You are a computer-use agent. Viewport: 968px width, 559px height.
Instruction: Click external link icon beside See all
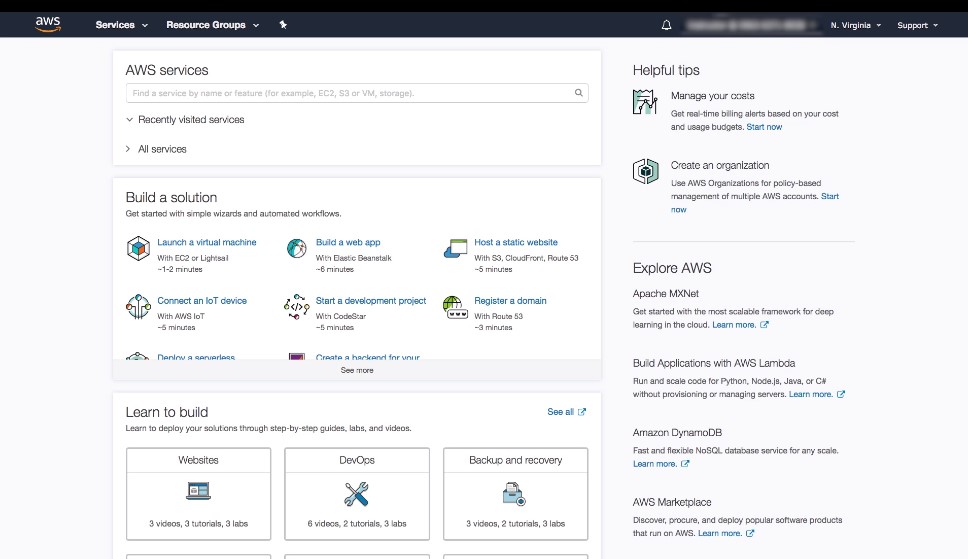(x=582, y=412)
